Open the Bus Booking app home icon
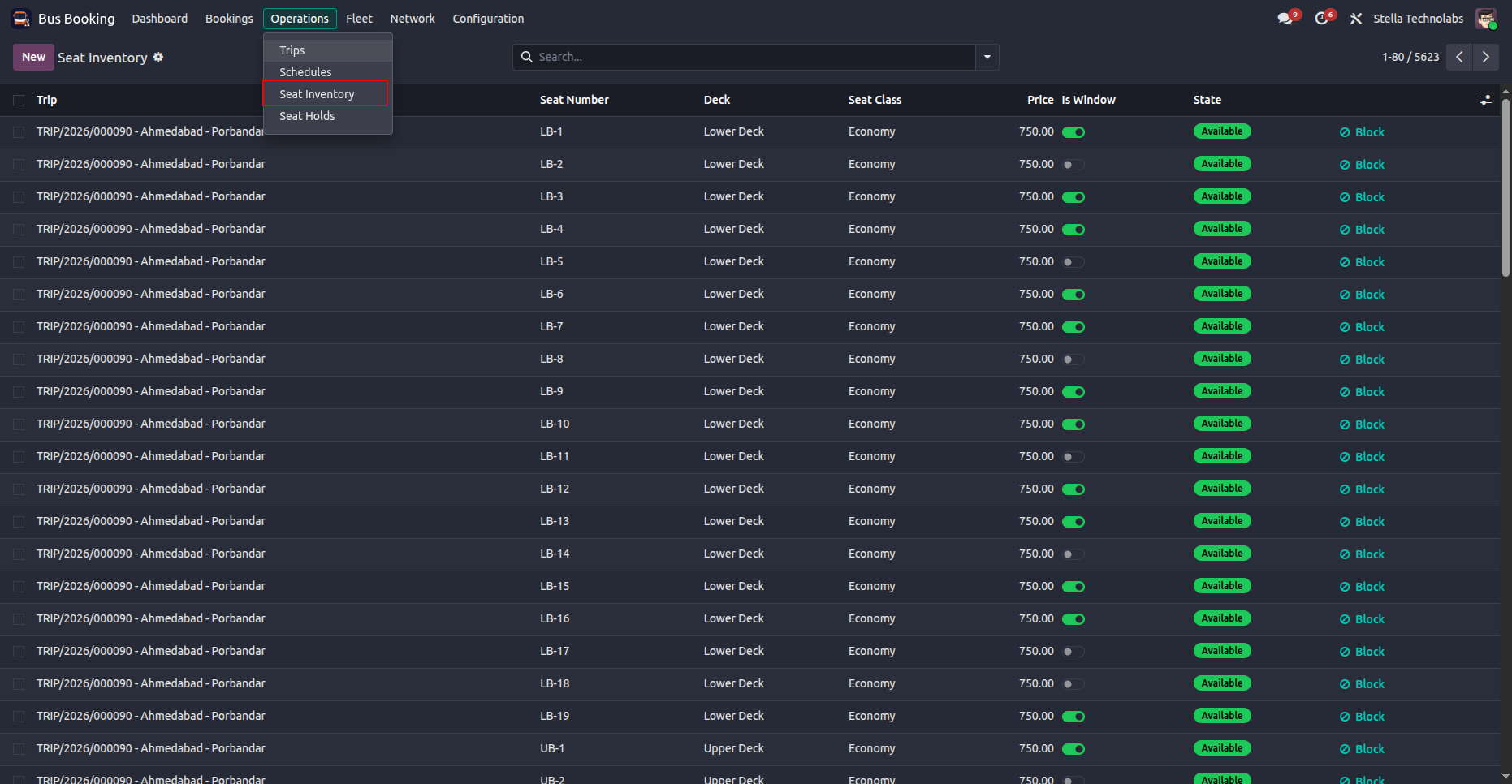The image size is (1512, 784). (x=21, y=18)
